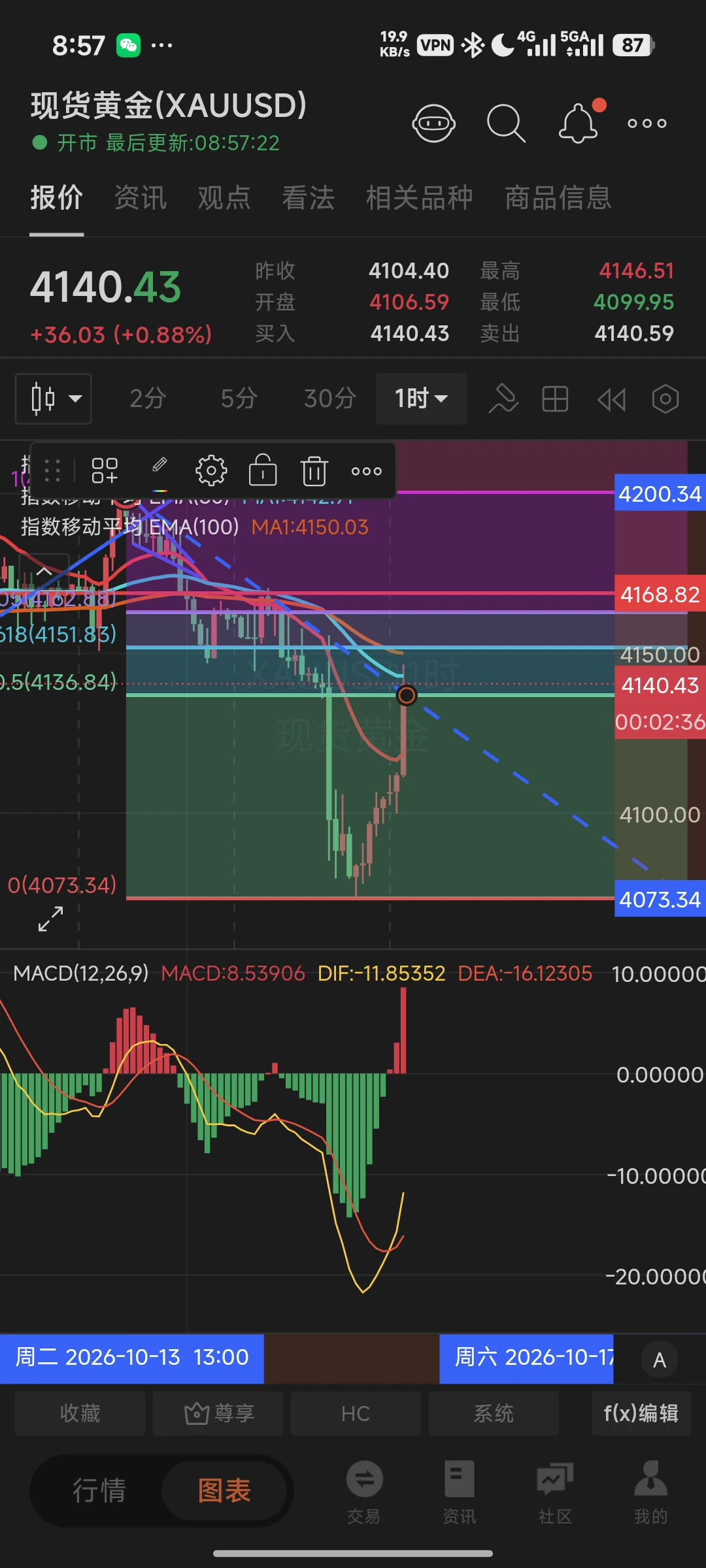Image resolution: width=706 pixels, height=1568 pixels.
Task: Delete the selected drawing with trash icon
Action: (314, 470)
